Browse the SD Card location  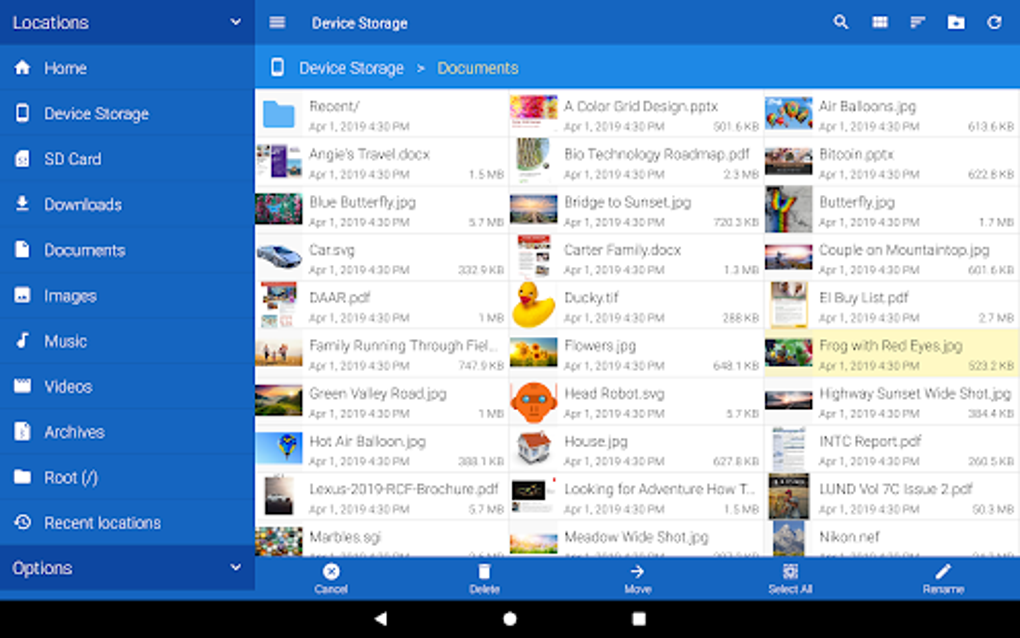(x=72, y=158)
